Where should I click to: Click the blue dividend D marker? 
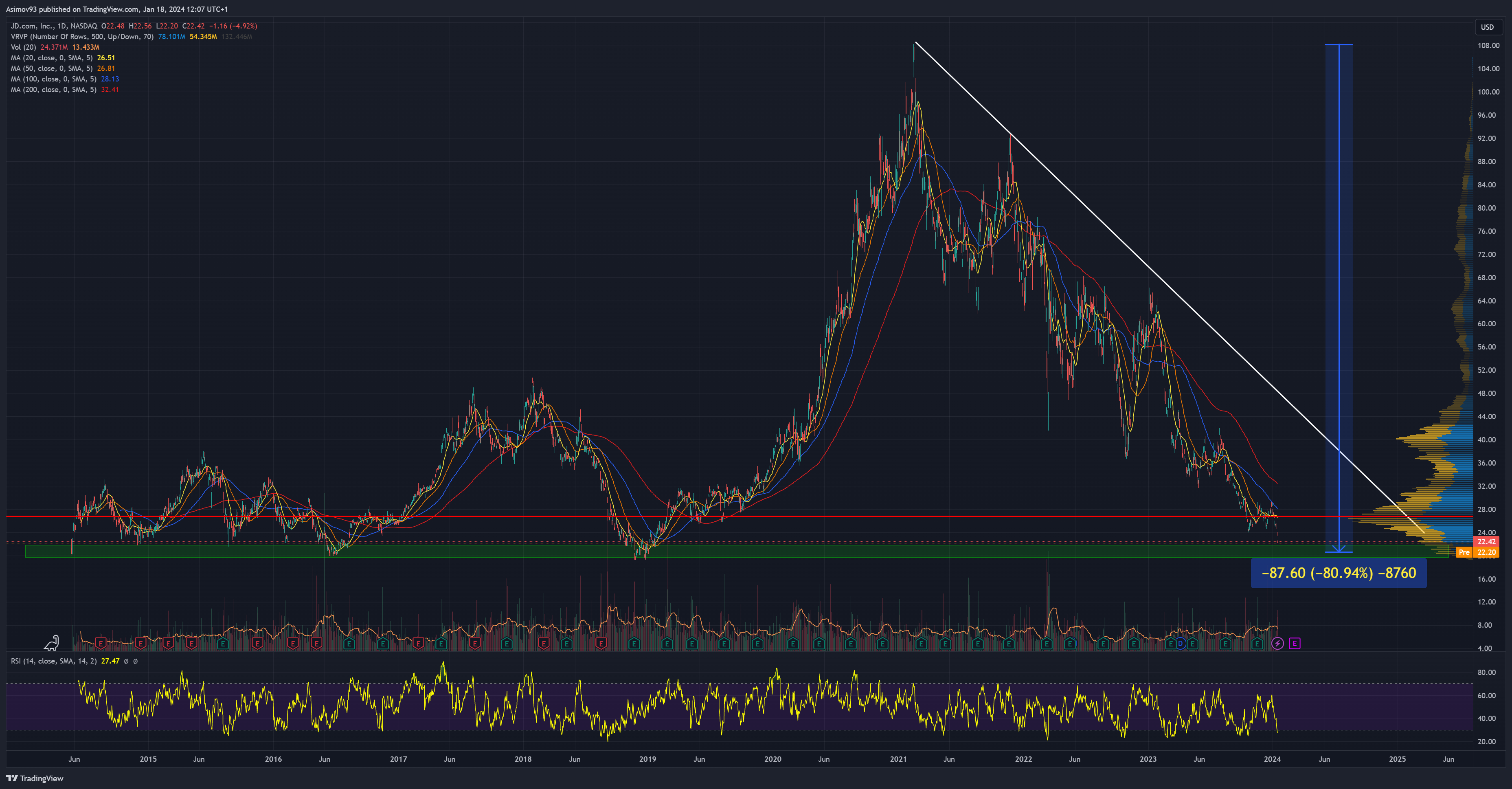tap(1181, 644)
